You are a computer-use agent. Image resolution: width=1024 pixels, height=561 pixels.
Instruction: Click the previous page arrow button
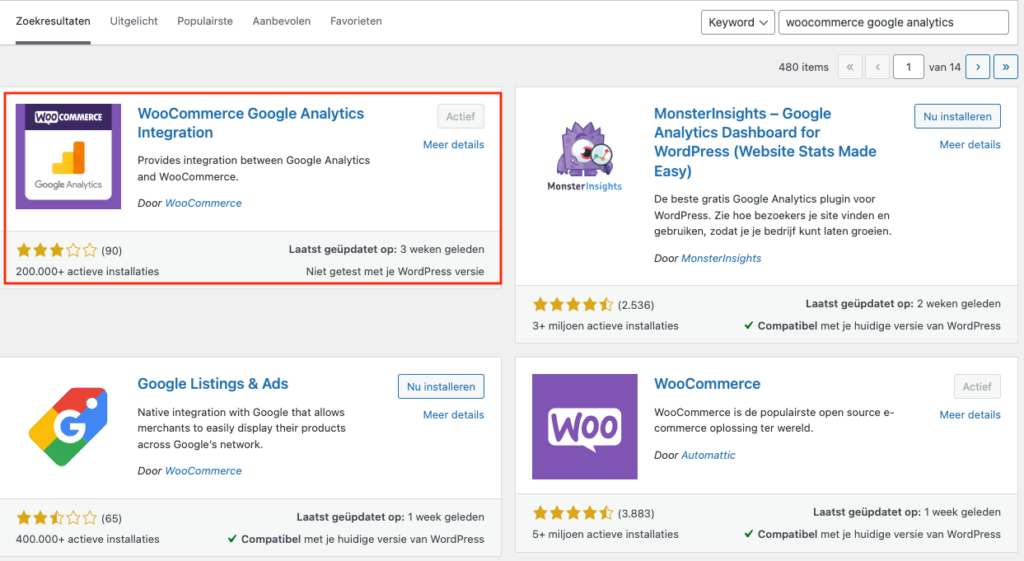click(878, 67)
